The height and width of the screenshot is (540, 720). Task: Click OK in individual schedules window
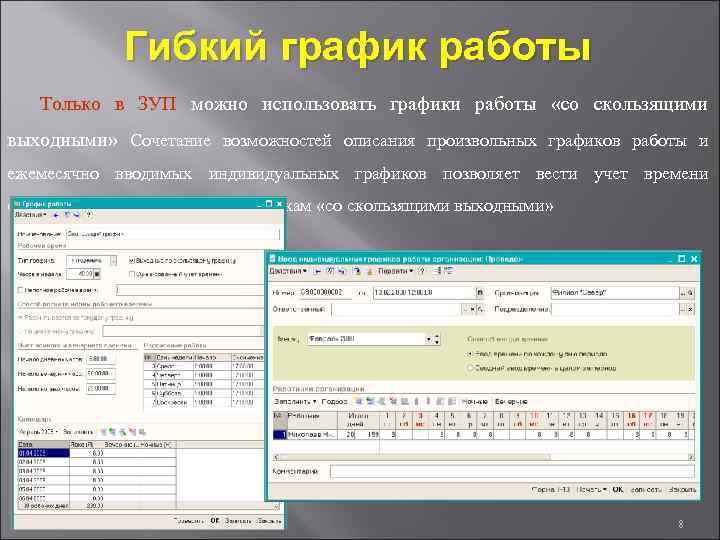click(x=618, y=489)
